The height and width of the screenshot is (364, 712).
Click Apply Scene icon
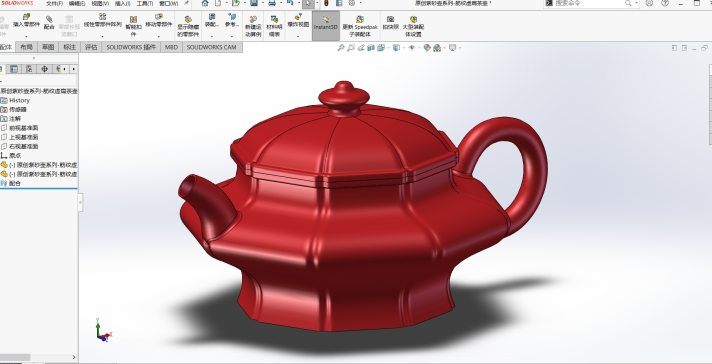[437, 47]
